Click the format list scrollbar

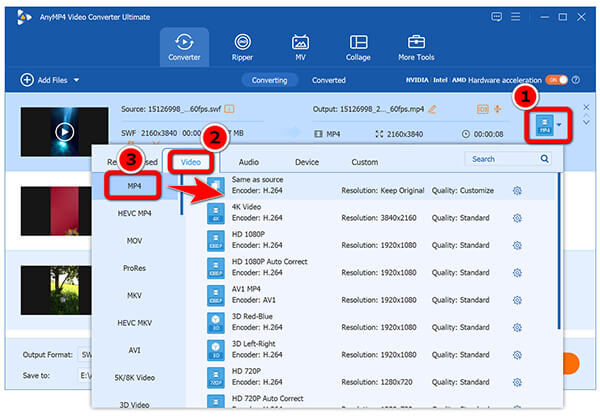pos(182,194)
